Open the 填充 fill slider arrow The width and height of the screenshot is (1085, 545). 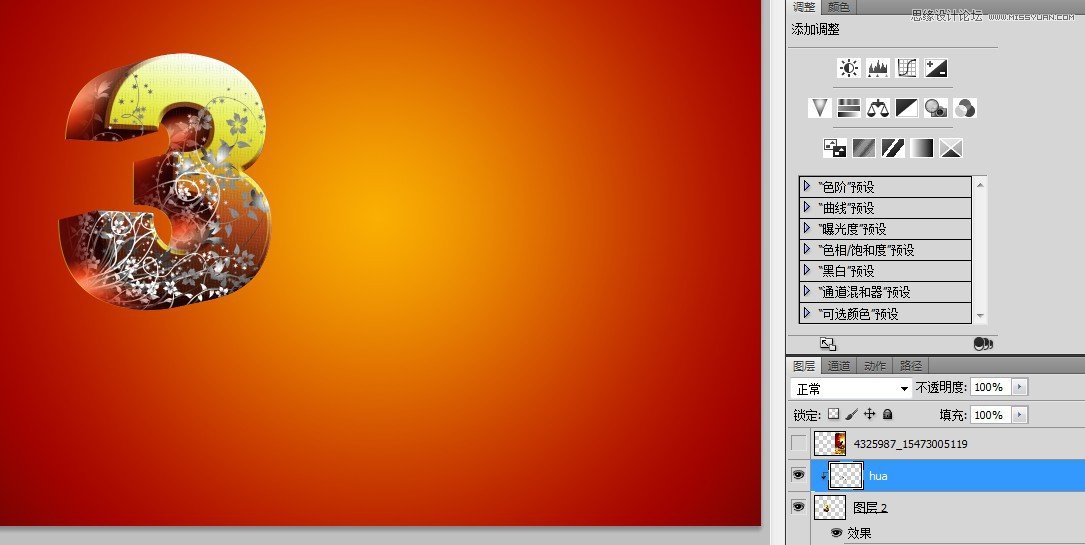(x=1019, y=415)
